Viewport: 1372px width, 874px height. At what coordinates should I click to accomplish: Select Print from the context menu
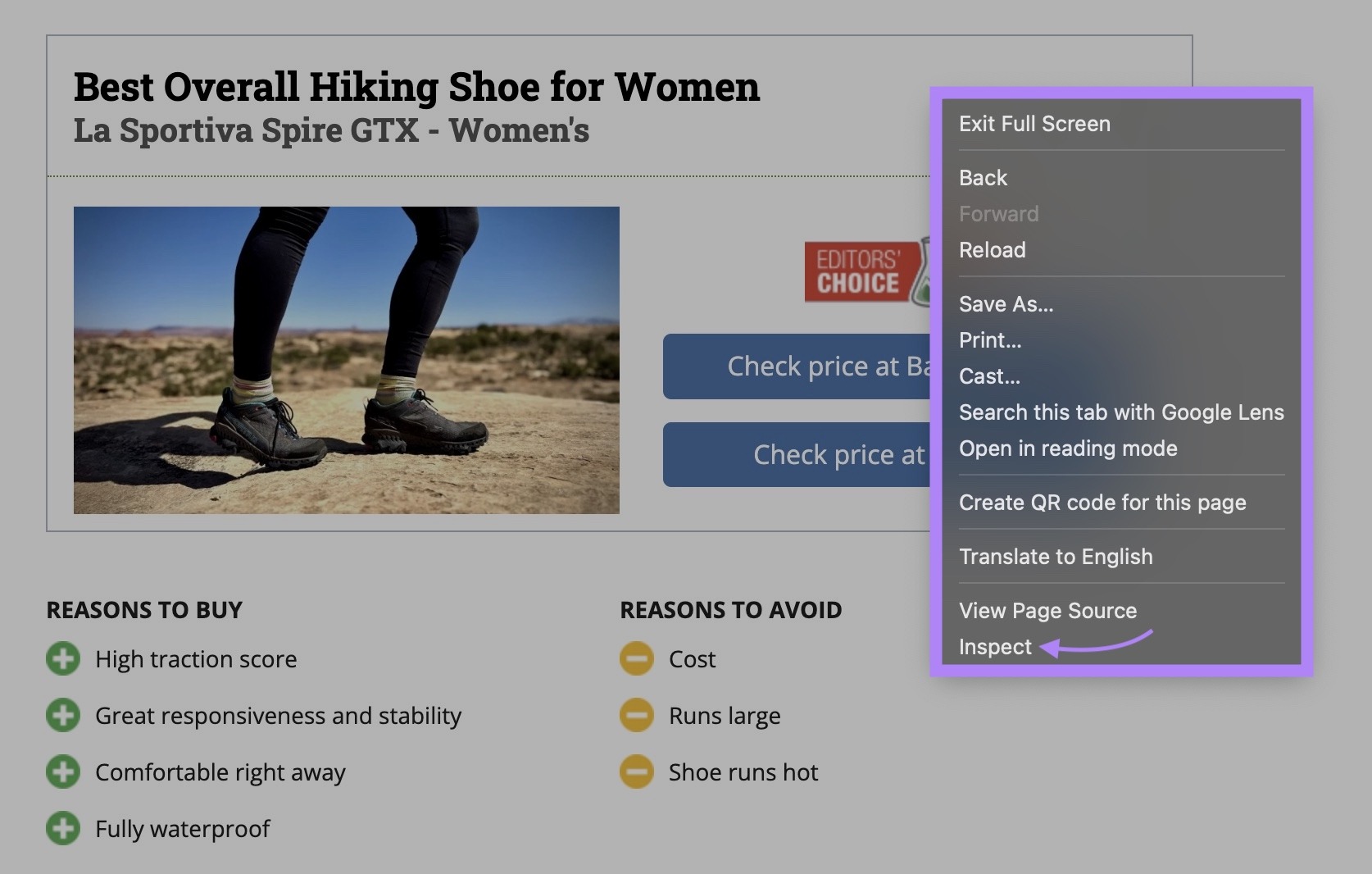pyautogui.click(x=990, y=340)
